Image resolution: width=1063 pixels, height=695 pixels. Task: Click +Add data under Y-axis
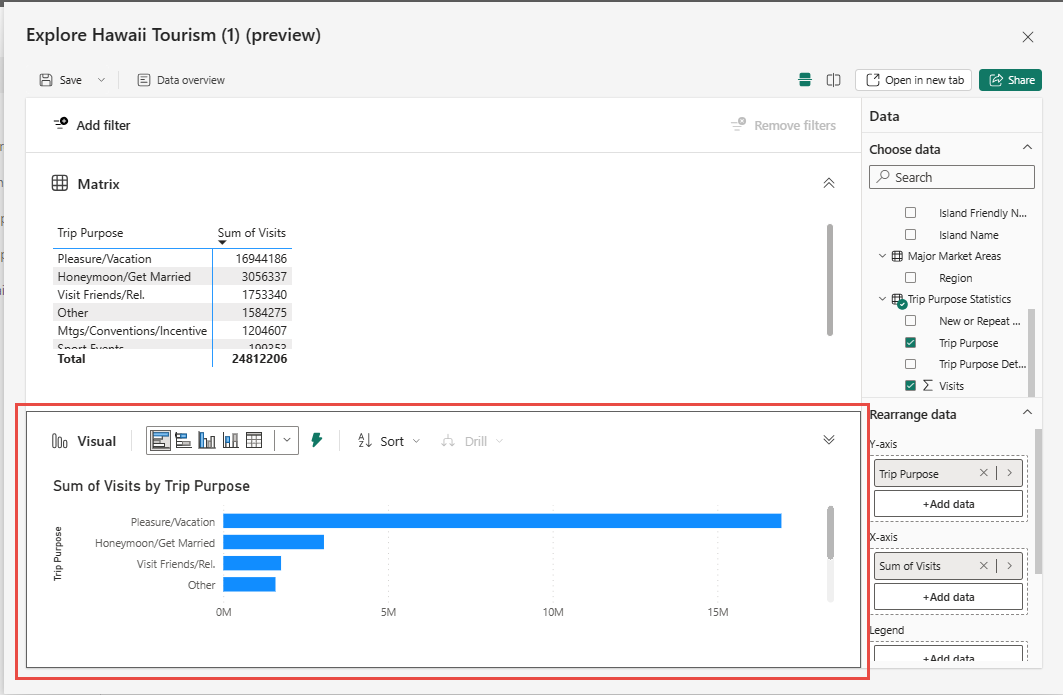coord(948,504)
